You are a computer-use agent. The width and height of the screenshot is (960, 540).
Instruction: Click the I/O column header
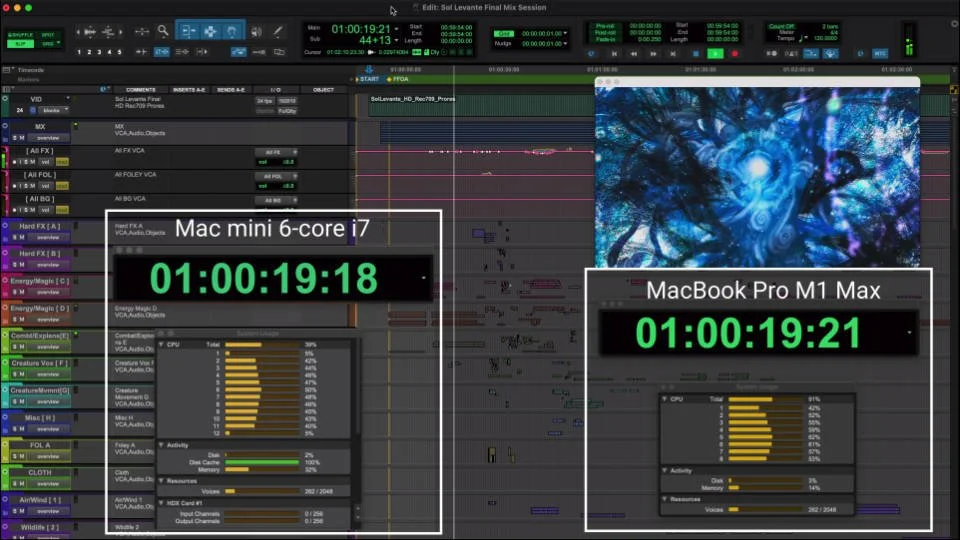tap(276, 90)
